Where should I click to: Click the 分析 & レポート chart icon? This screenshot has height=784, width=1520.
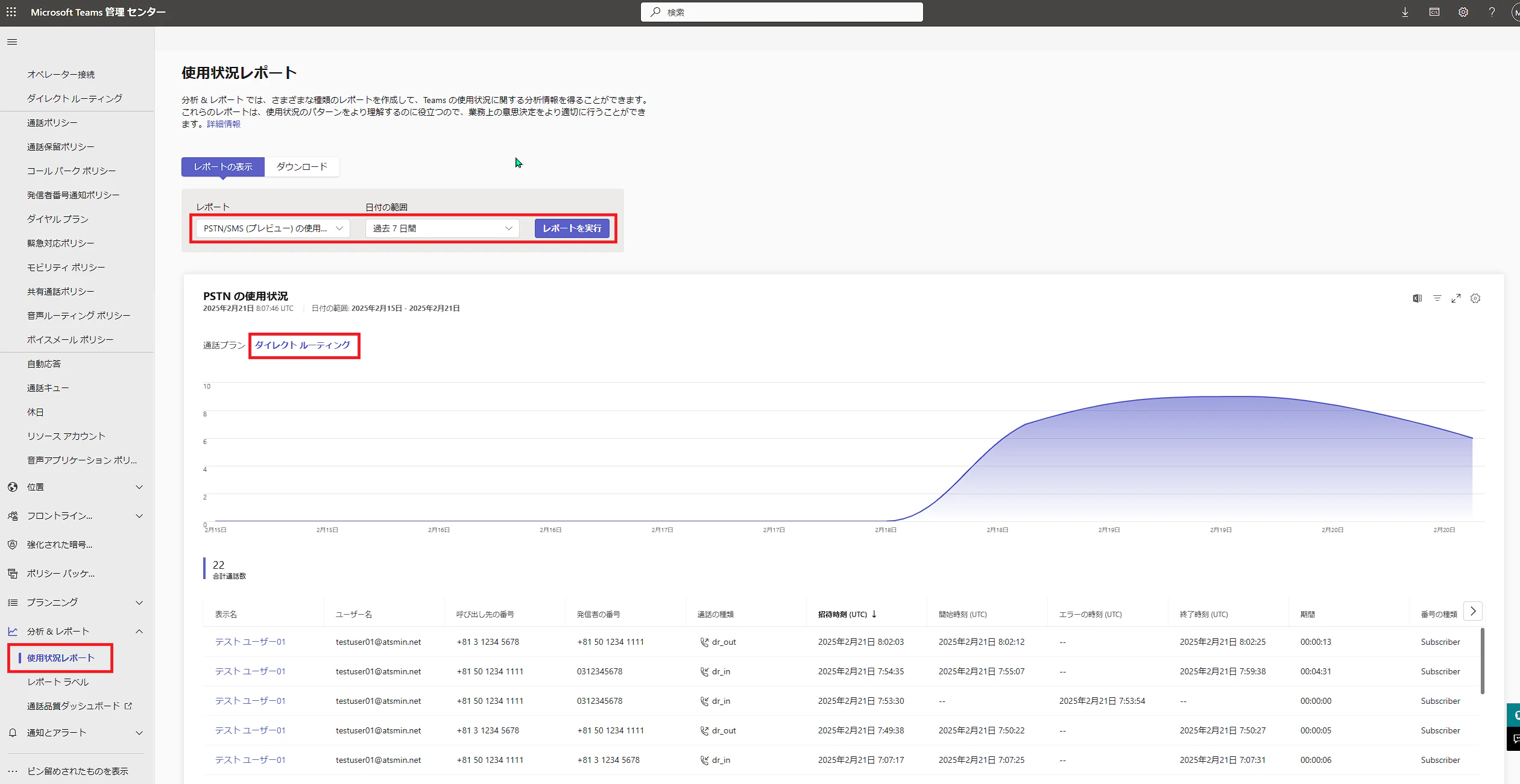[x=13, y=632]
